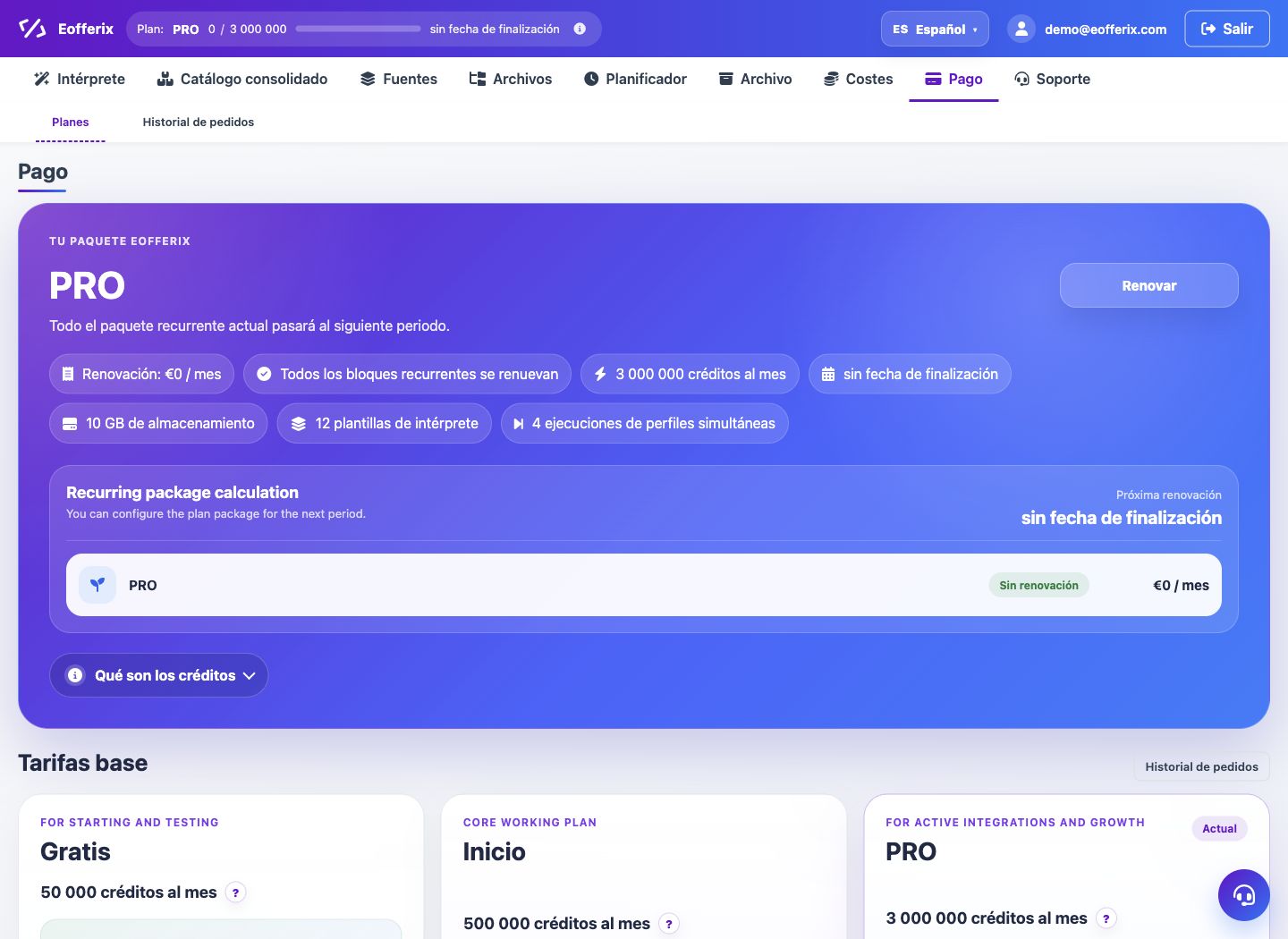1288x939 pixels.
Task: Click the PRO plan sprout icon
Action: 97,585
